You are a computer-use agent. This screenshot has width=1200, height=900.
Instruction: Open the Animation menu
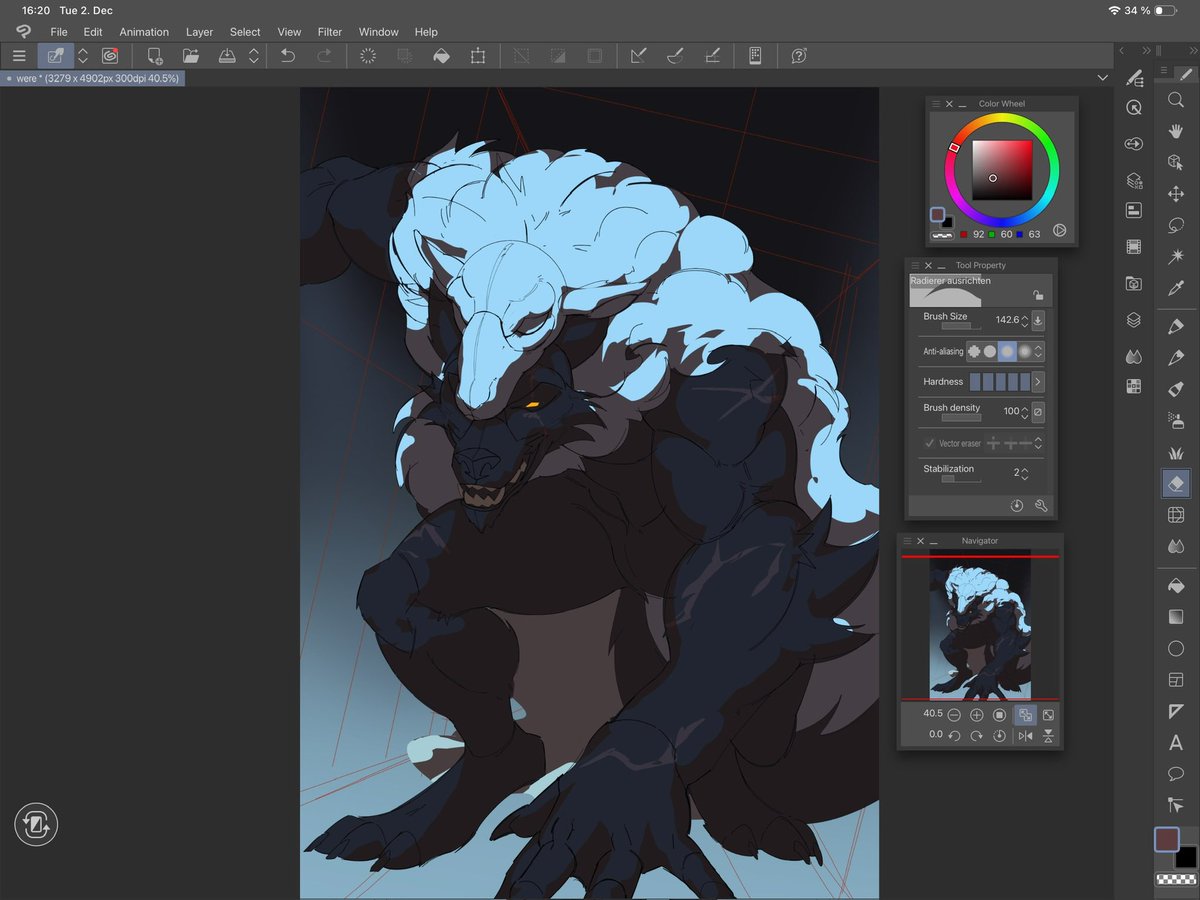[x=144, y=31]
